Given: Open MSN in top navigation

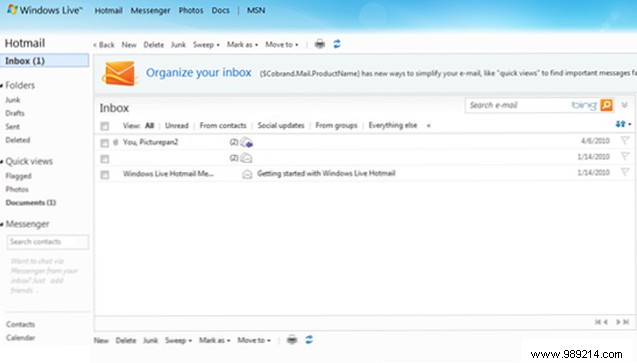Looking at the screenshot, I should (x=256, y=11).
